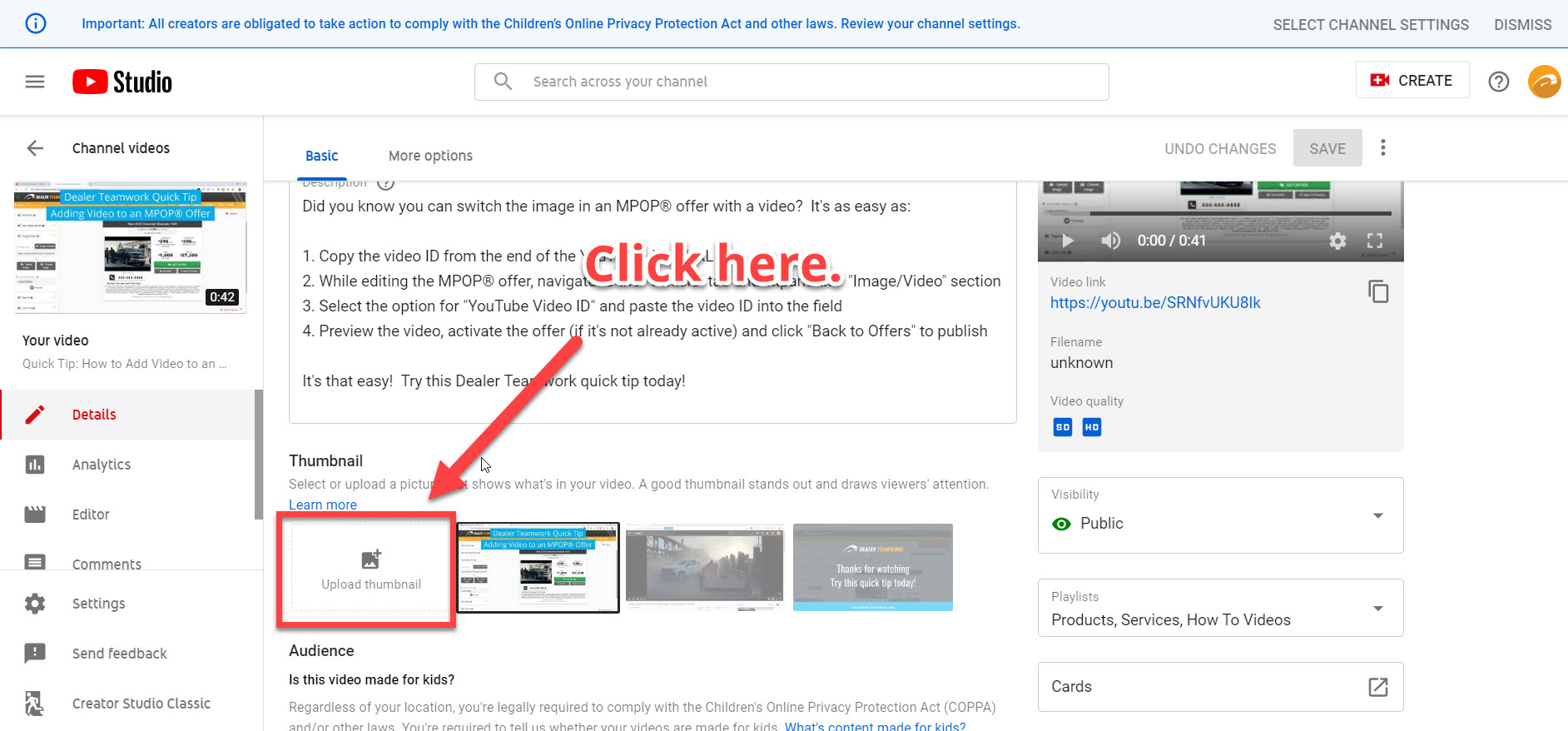Viewport: 1568px width, 731px height.
Task: Click the Details pencil icon
Action: 35,415
